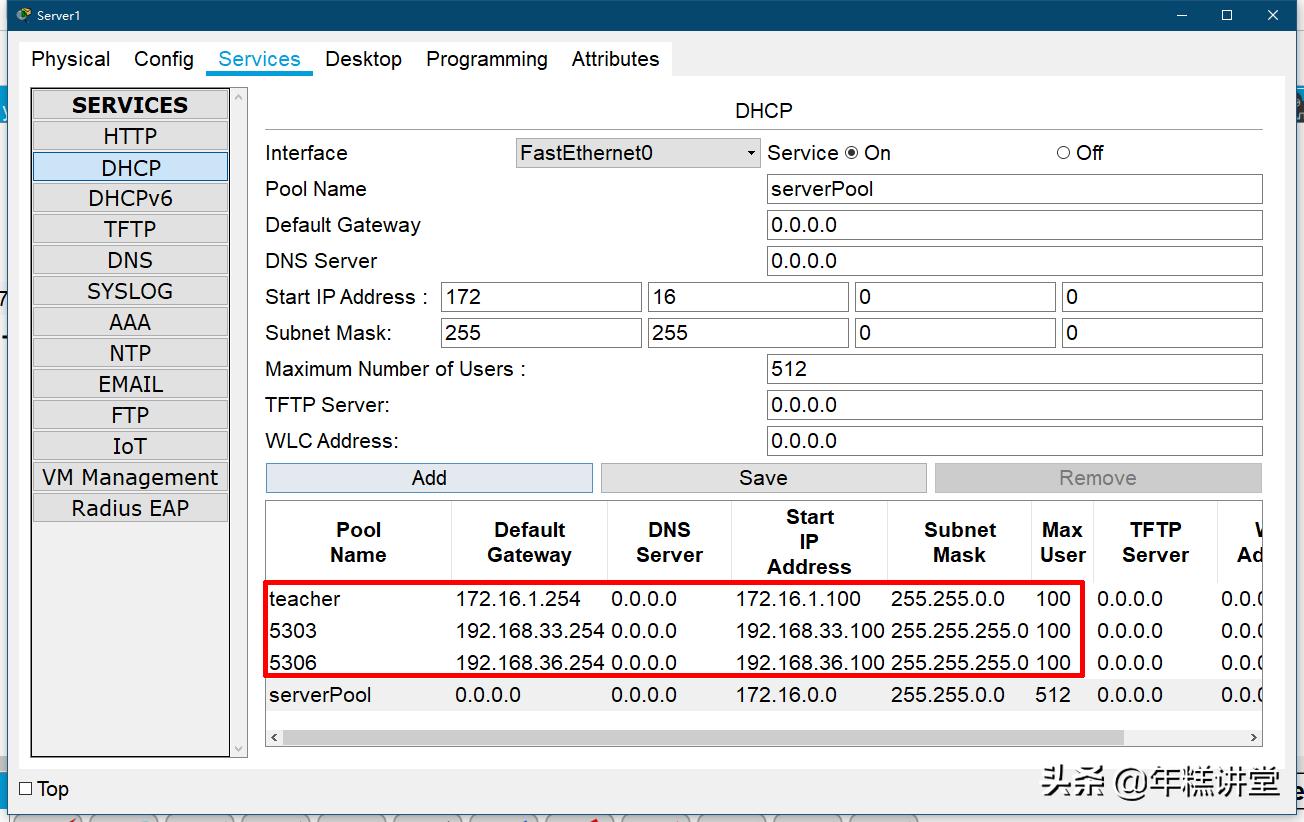Click the services list scroll-down arrow
This screenshot has width=1304, height=822.
click(239, 748)
